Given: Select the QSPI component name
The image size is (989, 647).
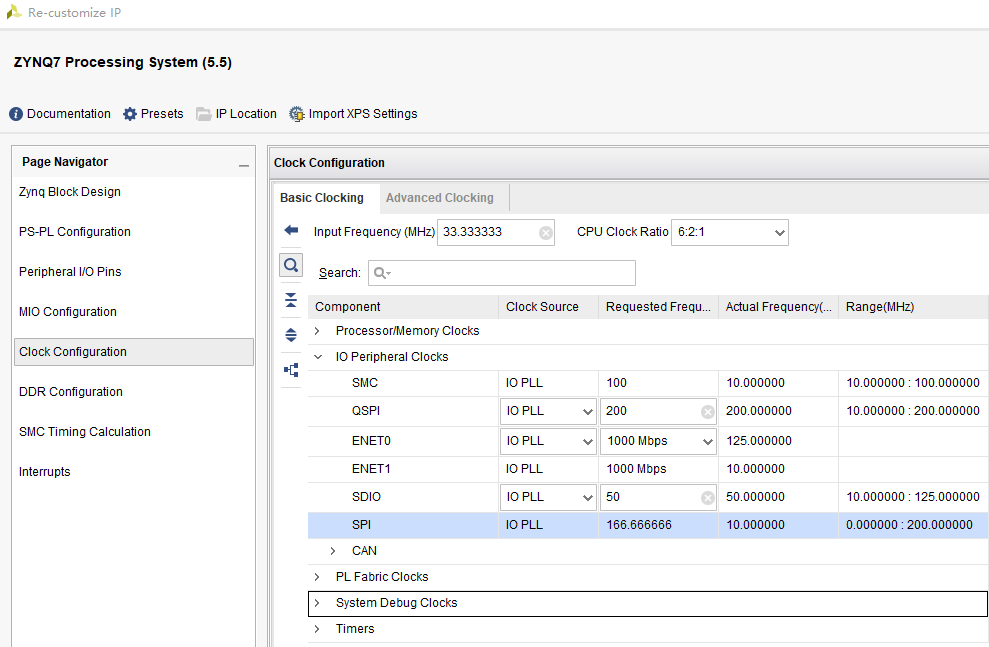Looking at the screenshot, I should [366, 411].
